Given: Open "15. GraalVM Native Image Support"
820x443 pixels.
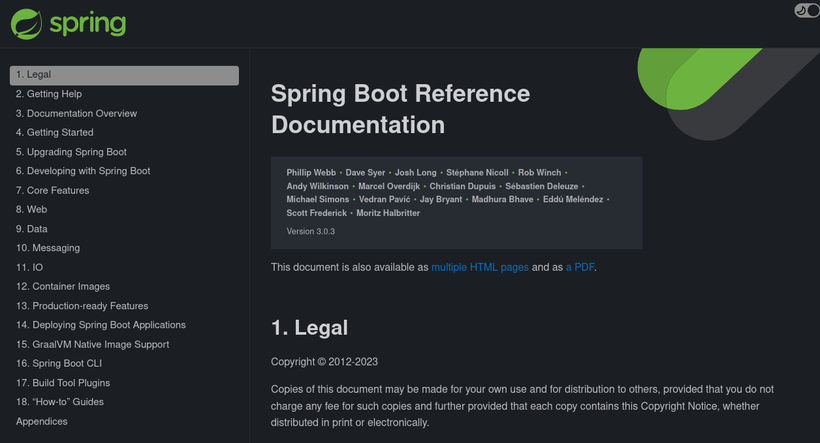Looking at the screenshot, I should (93, 344).
